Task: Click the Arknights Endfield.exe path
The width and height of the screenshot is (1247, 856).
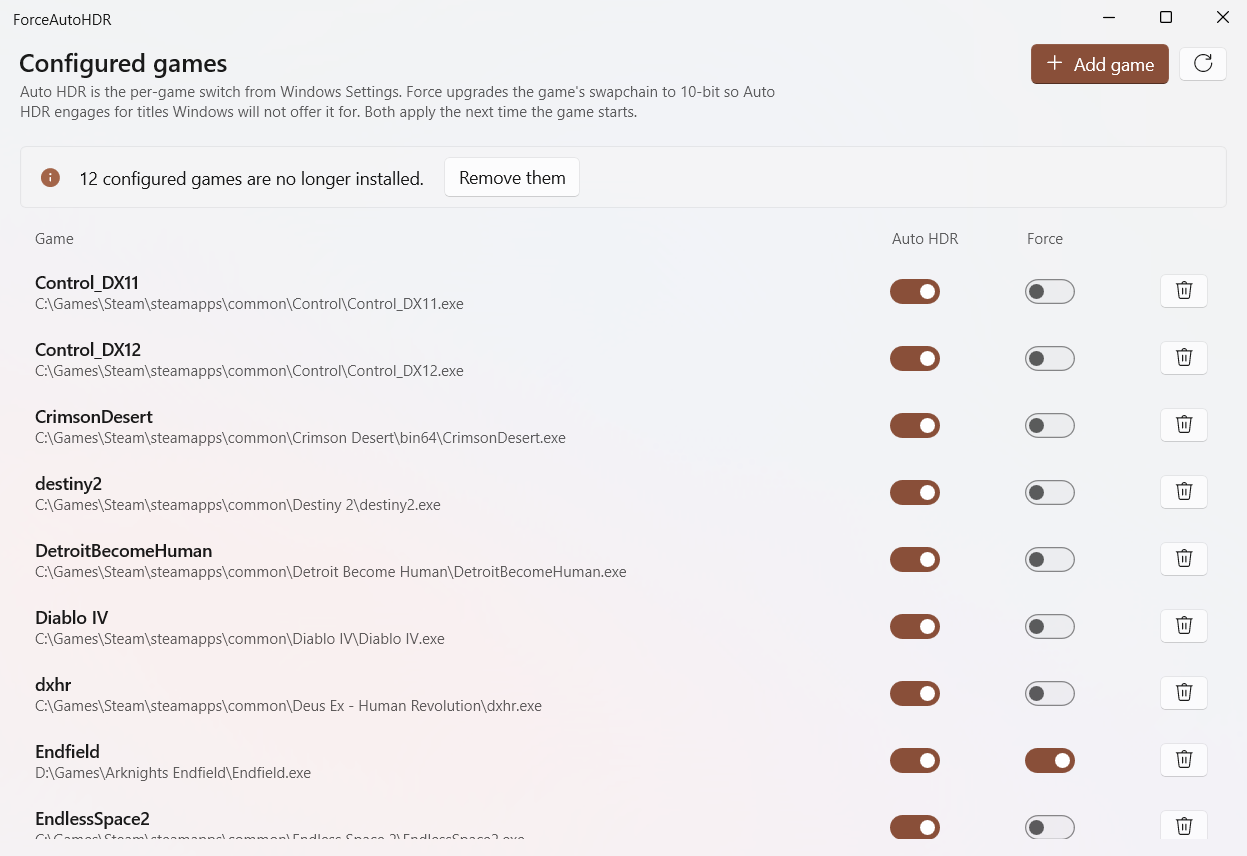Action: (x=173, y=773)
